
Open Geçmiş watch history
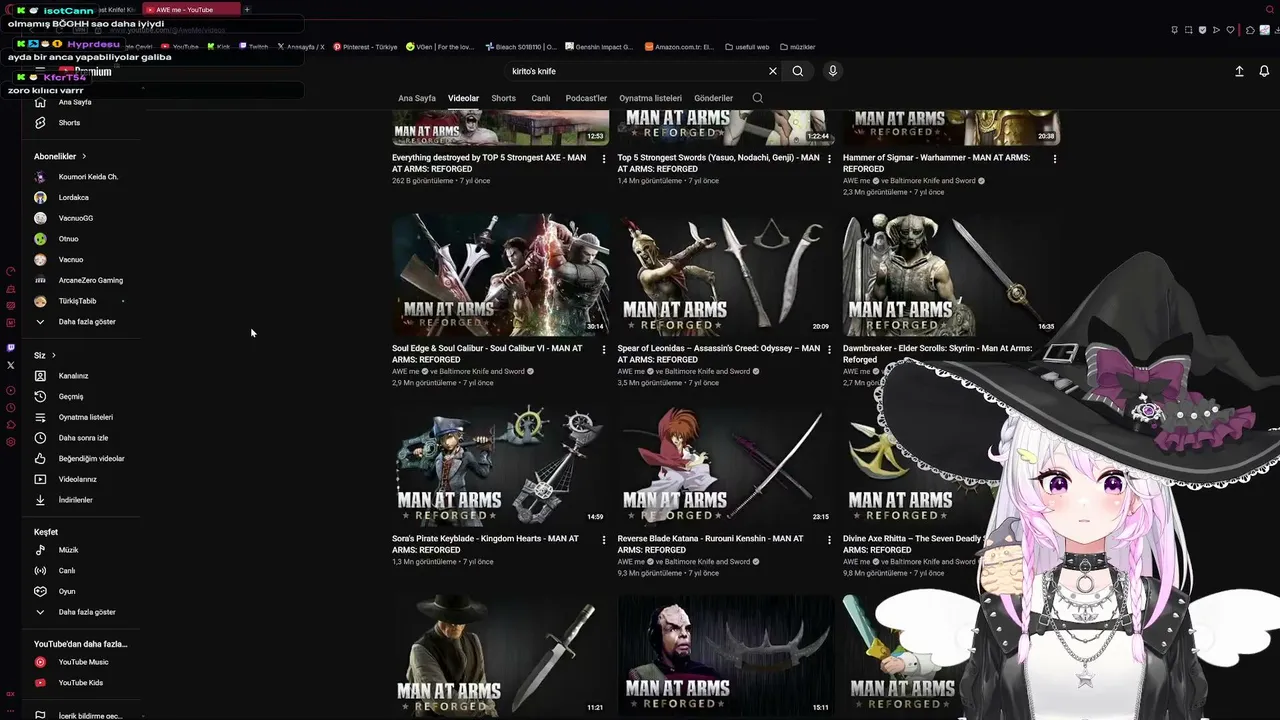pyautogui.click(x=70, y=397)
